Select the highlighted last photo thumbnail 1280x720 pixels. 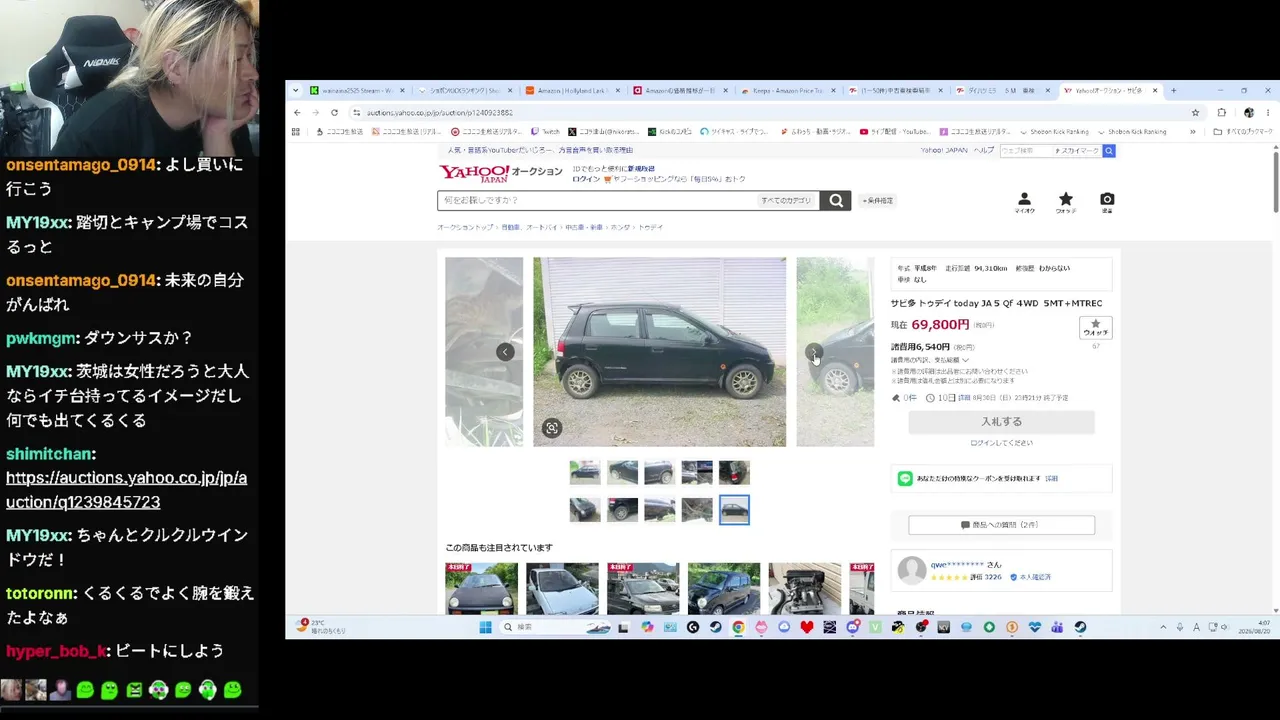point(734,510)
